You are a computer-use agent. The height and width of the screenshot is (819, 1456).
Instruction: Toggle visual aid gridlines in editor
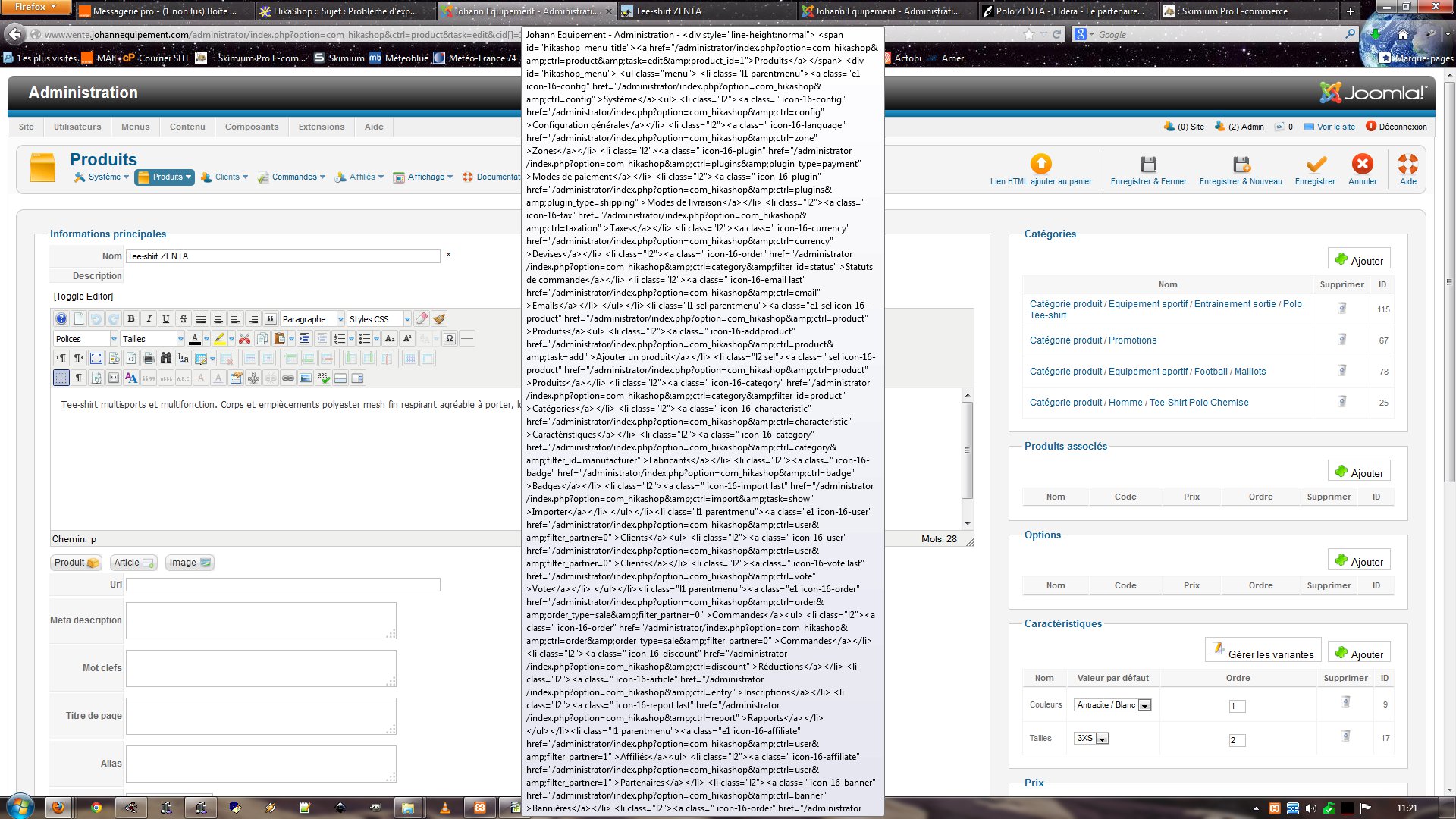tap(61, 378)
